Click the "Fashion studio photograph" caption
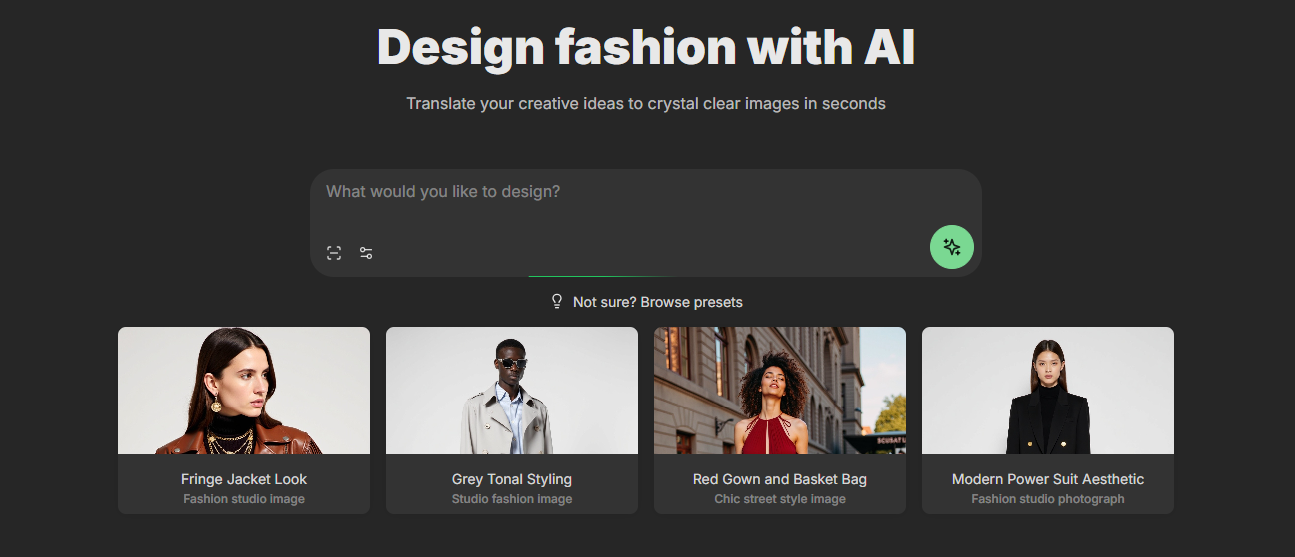 [x=1048, y=499]
